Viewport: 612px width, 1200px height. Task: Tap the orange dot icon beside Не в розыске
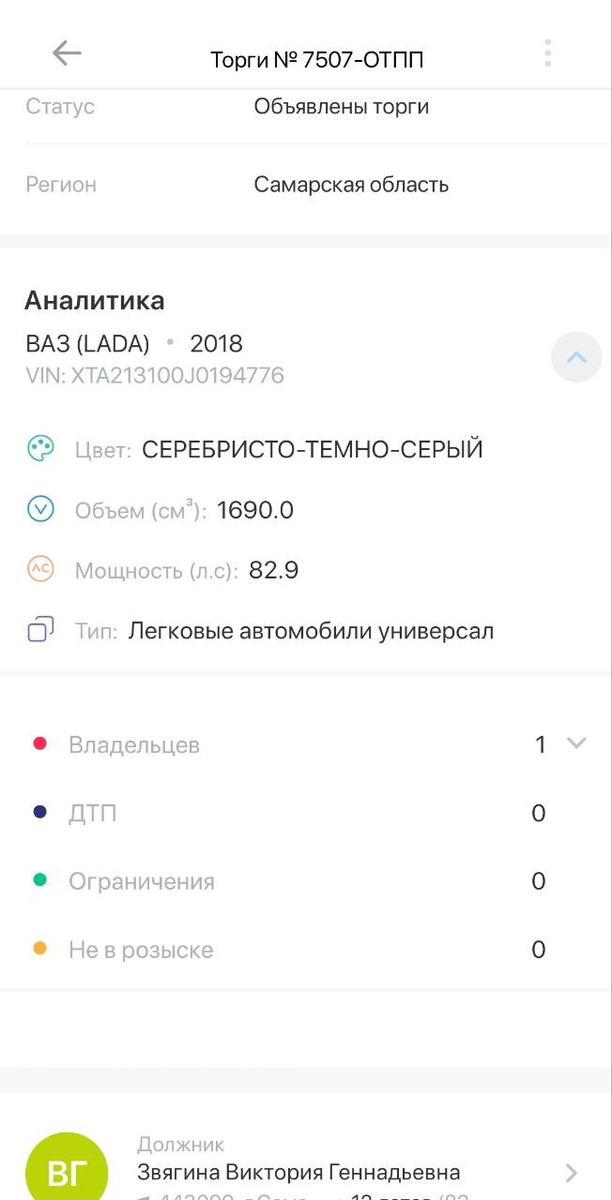point(39,949)
